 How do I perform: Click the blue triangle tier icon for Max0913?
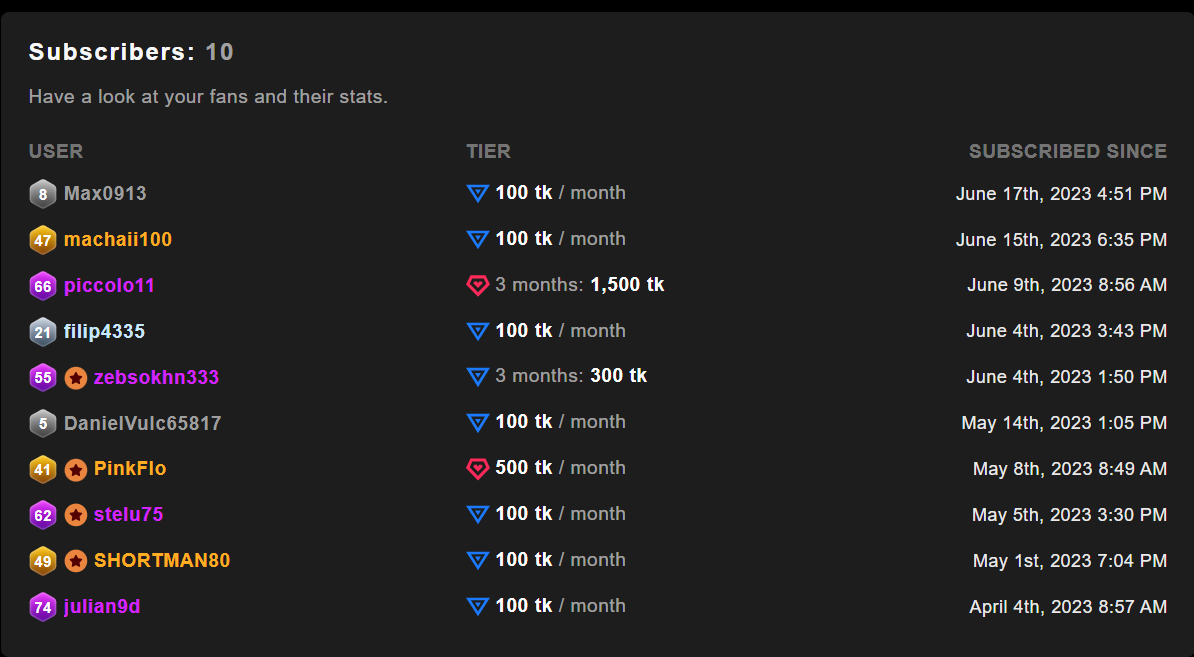pyautogui.click(x=477, y=193)
